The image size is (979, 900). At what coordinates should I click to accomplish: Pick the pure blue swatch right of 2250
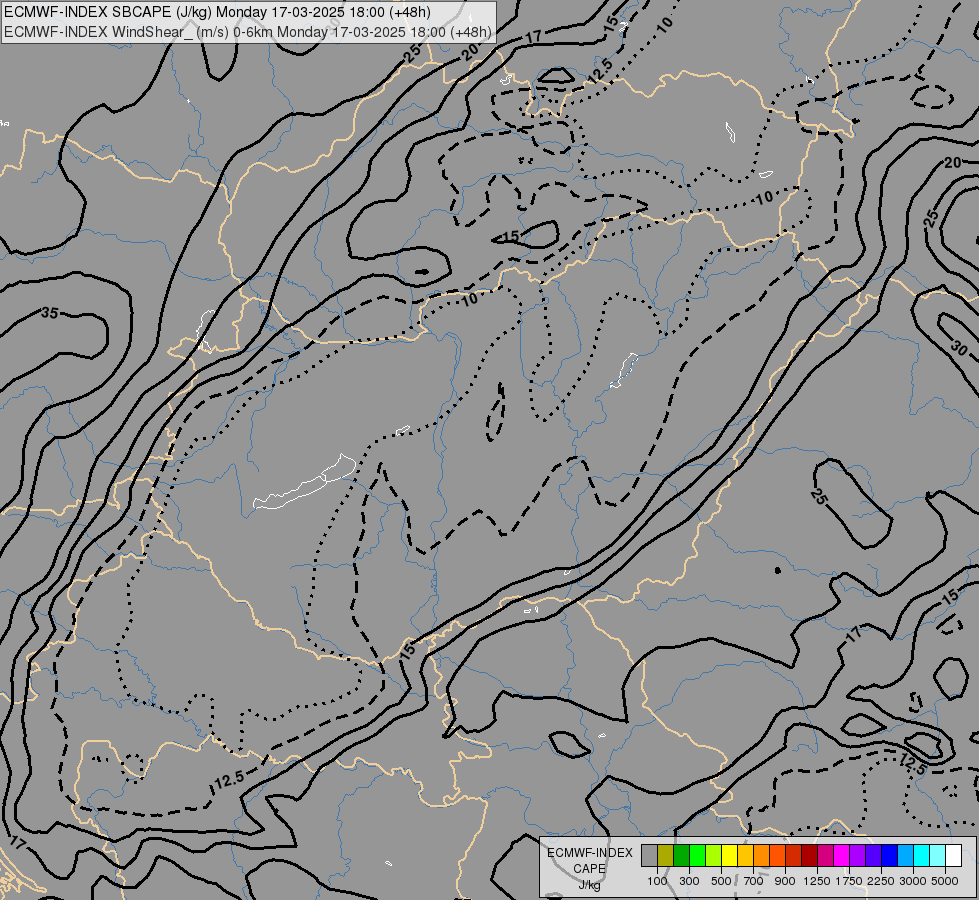click(890, 856)
